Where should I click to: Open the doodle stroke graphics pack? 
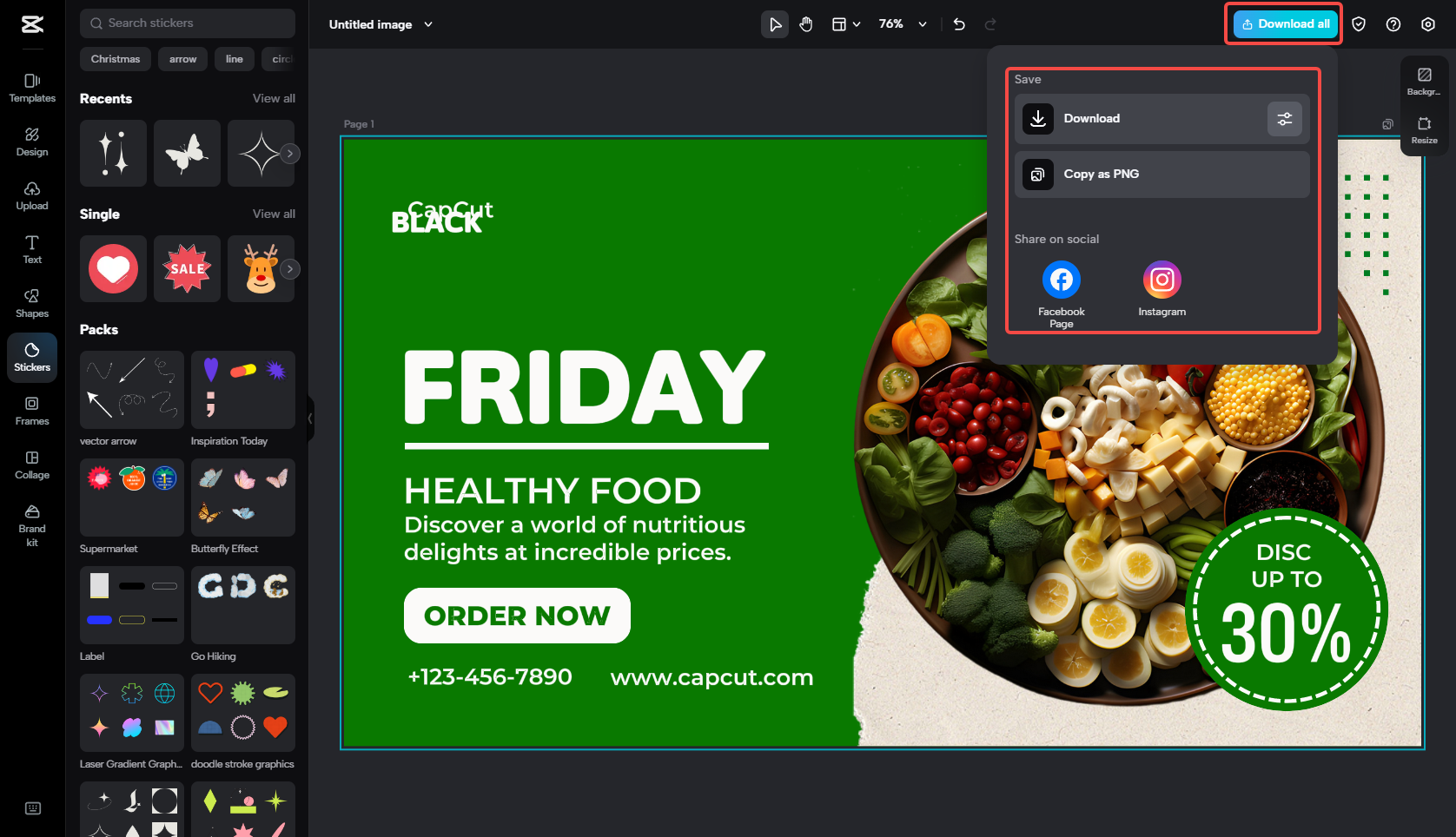coord(243,713)
